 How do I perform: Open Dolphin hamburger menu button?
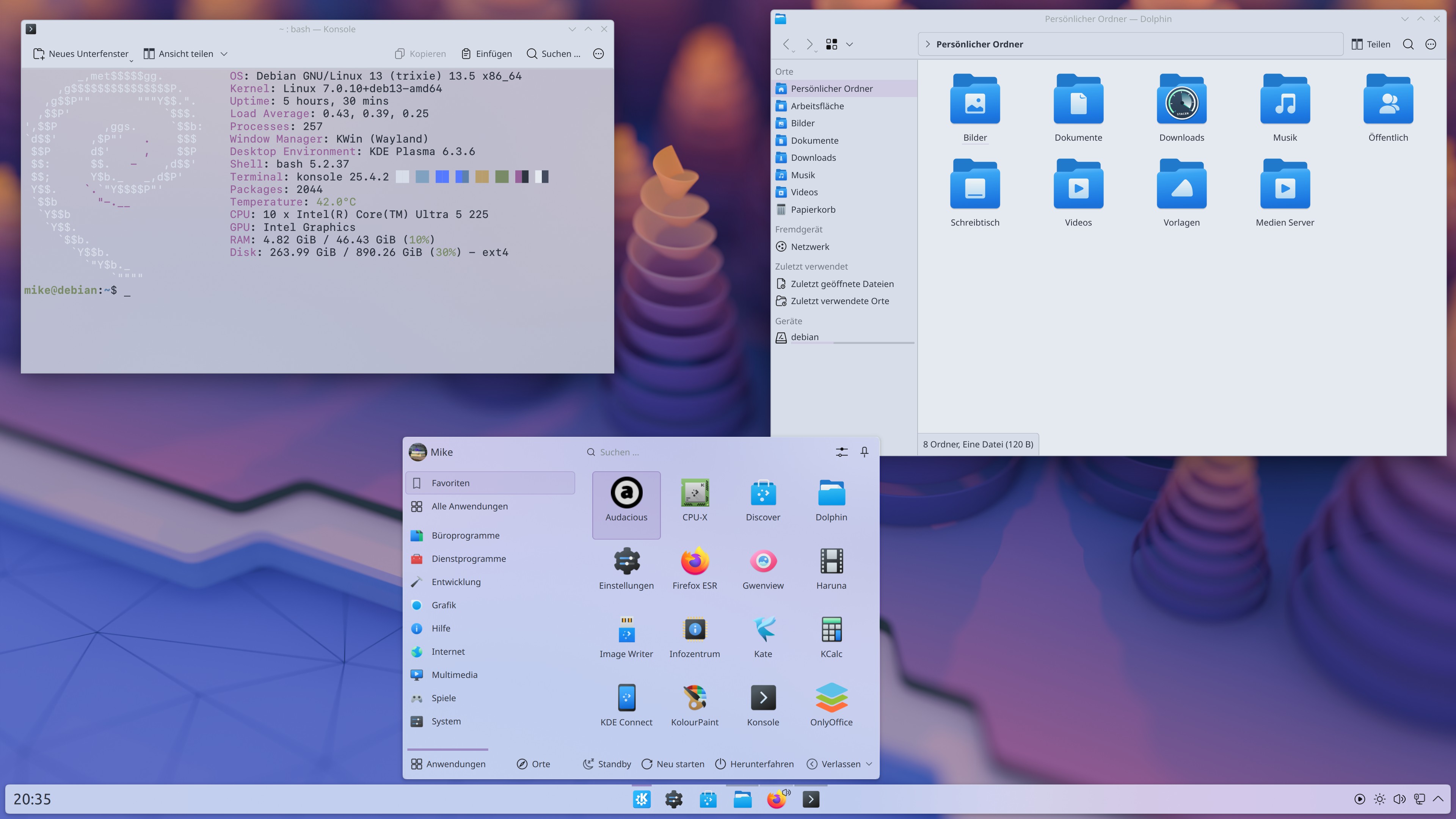pyautogui.click(x=1431, y=44)
